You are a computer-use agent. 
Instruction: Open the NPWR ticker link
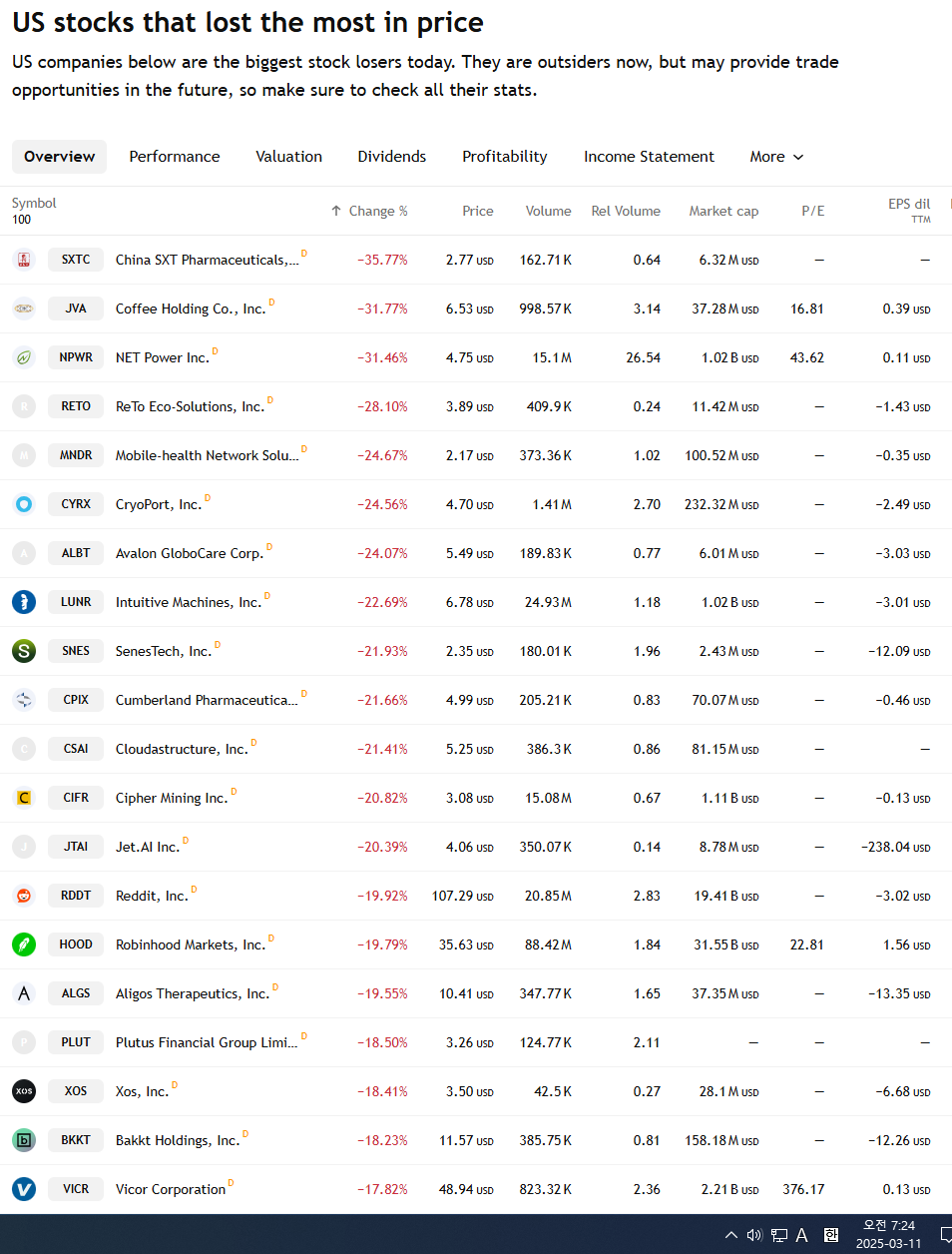click(76, 357)
